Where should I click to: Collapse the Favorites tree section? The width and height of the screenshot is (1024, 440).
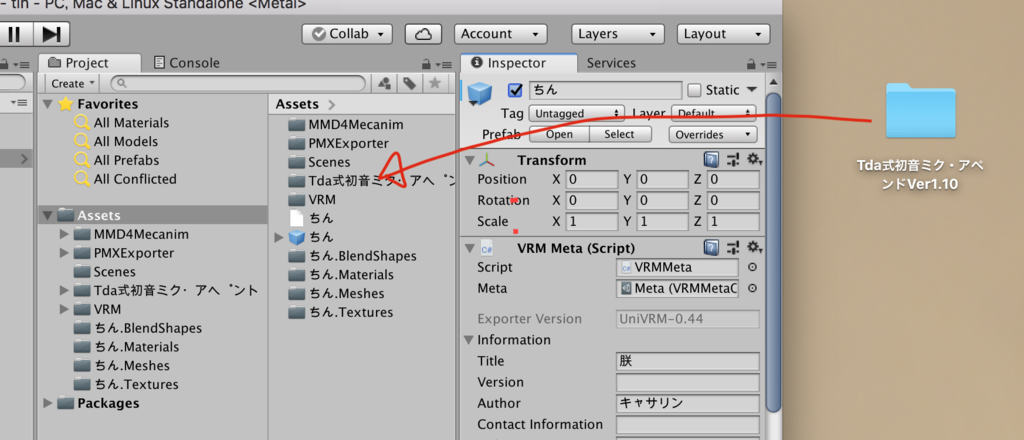[47, 104]
